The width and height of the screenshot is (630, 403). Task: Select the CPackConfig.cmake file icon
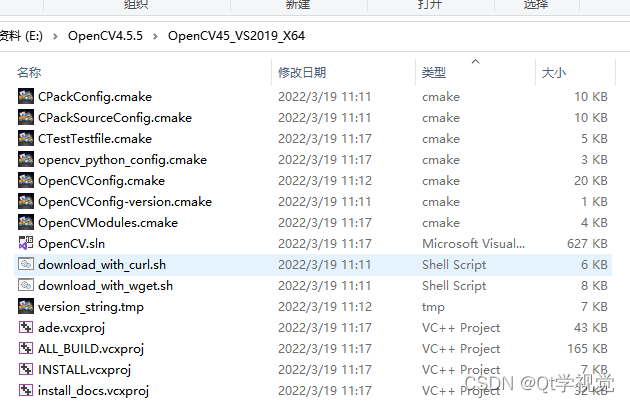pos(26,97)
